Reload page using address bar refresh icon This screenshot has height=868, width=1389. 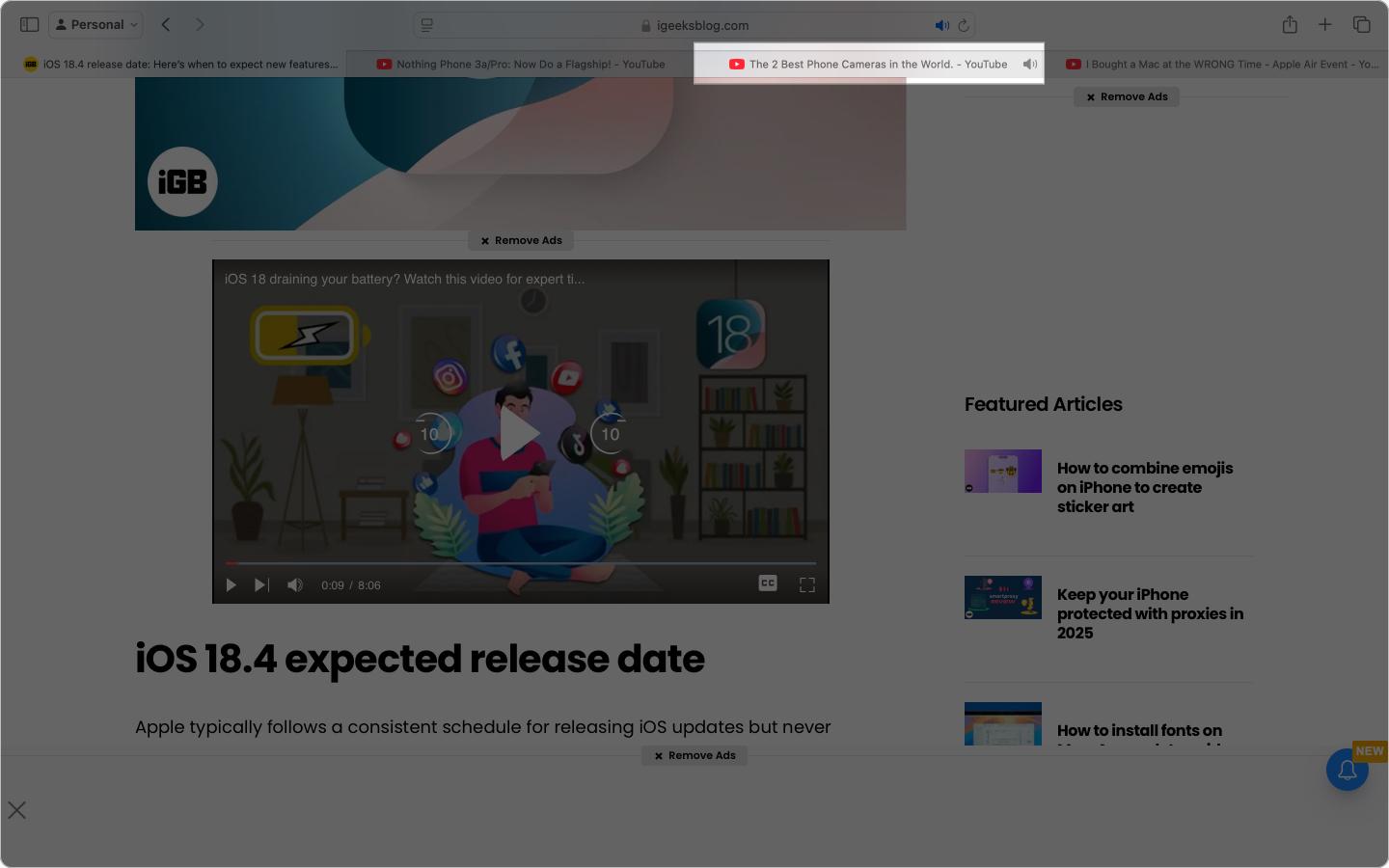pyautogui.click(x=963, y=26)
